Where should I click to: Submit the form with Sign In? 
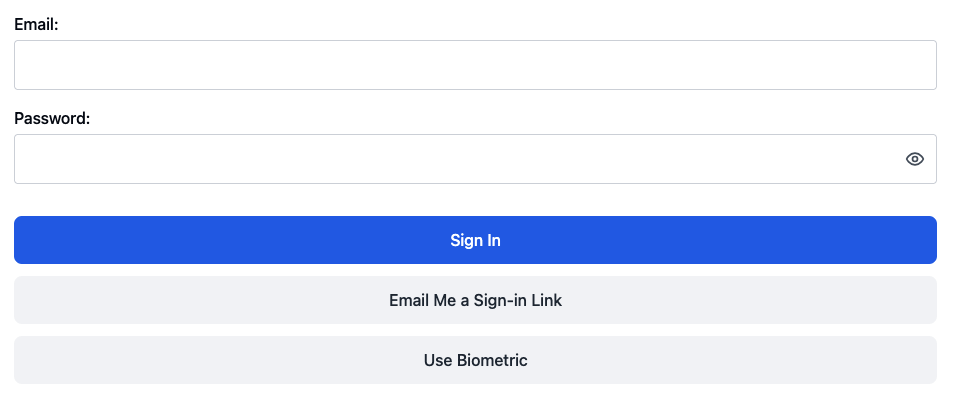point(475,240)
